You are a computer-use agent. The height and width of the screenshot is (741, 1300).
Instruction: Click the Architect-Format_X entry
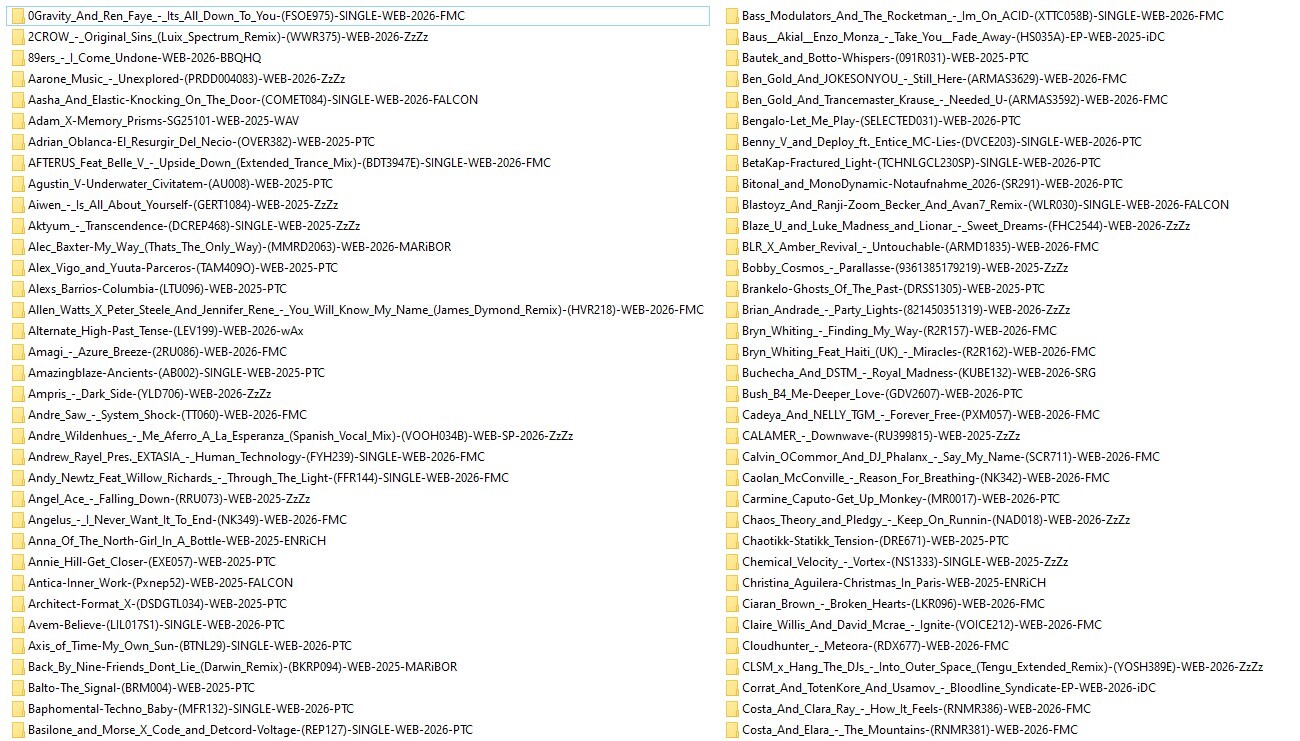(x=158, y=604)
